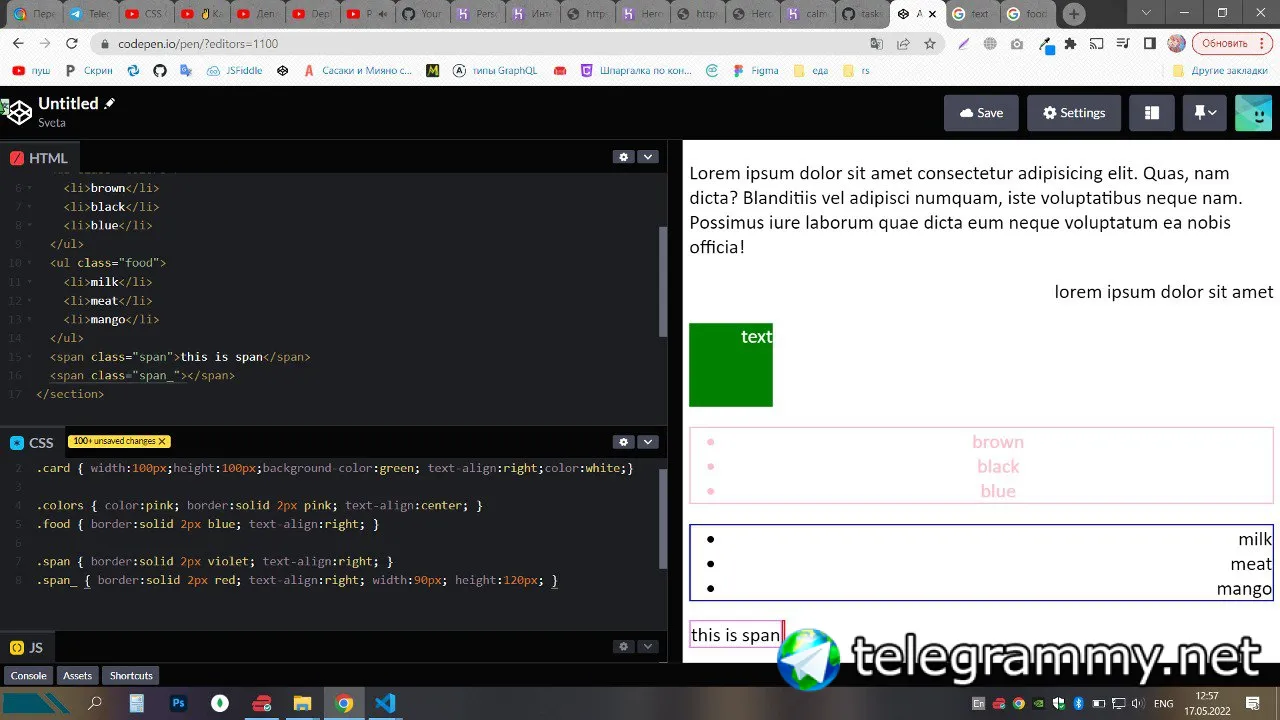Screen dimensions: 1280x720
Task: Open the Console panel
Action: 29,676
